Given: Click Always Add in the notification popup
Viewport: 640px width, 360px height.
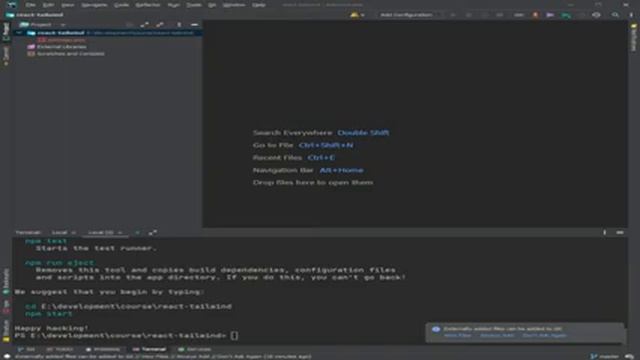Looking at the screenshot, I should (x=497, y=336).
